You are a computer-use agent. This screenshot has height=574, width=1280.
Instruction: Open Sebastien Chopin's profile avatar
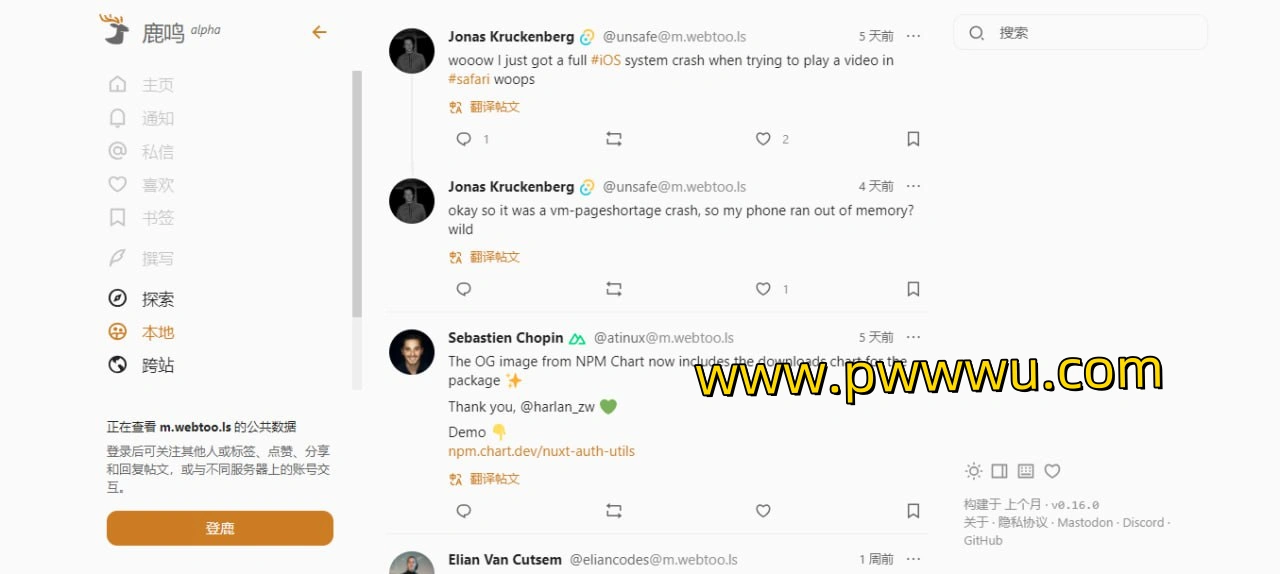pyautogui.click(x=412, y=352)
